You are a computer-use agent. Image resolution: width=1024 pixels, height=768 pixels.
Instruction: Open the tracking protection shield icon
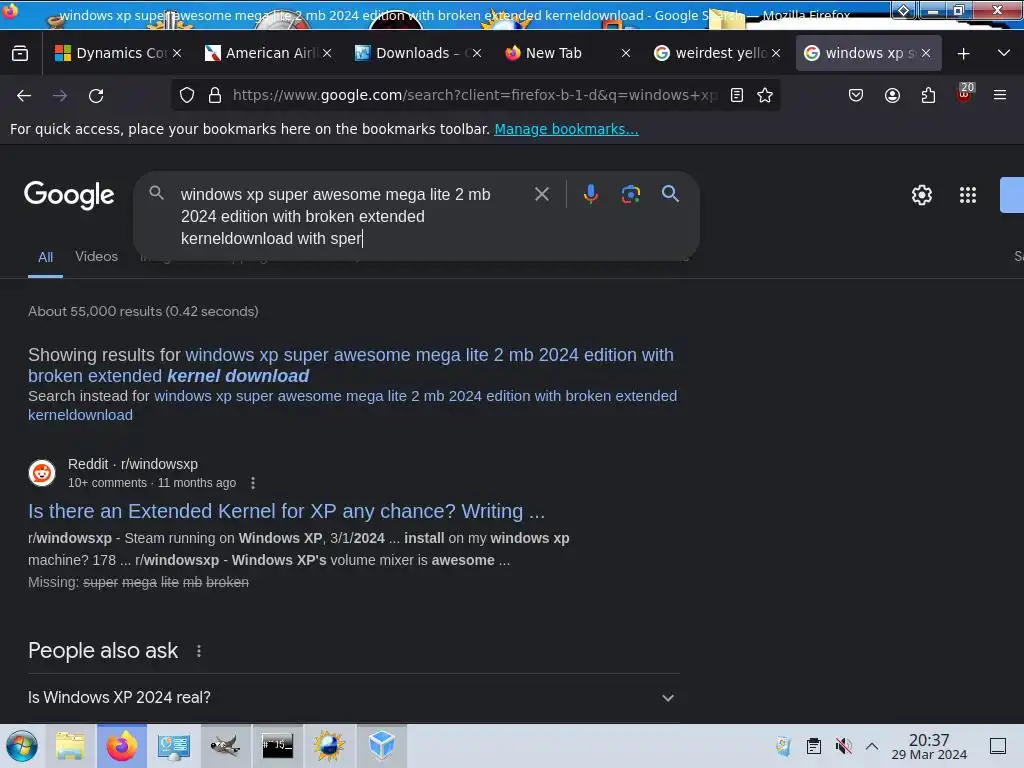coord(187,95)
